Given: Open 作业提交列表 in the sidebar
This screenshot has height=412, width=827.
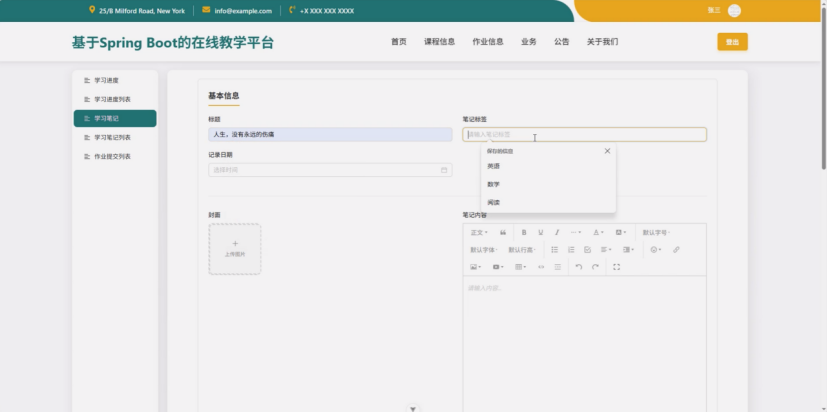Looking at the screenshot, I should click(x=115, y=157).
